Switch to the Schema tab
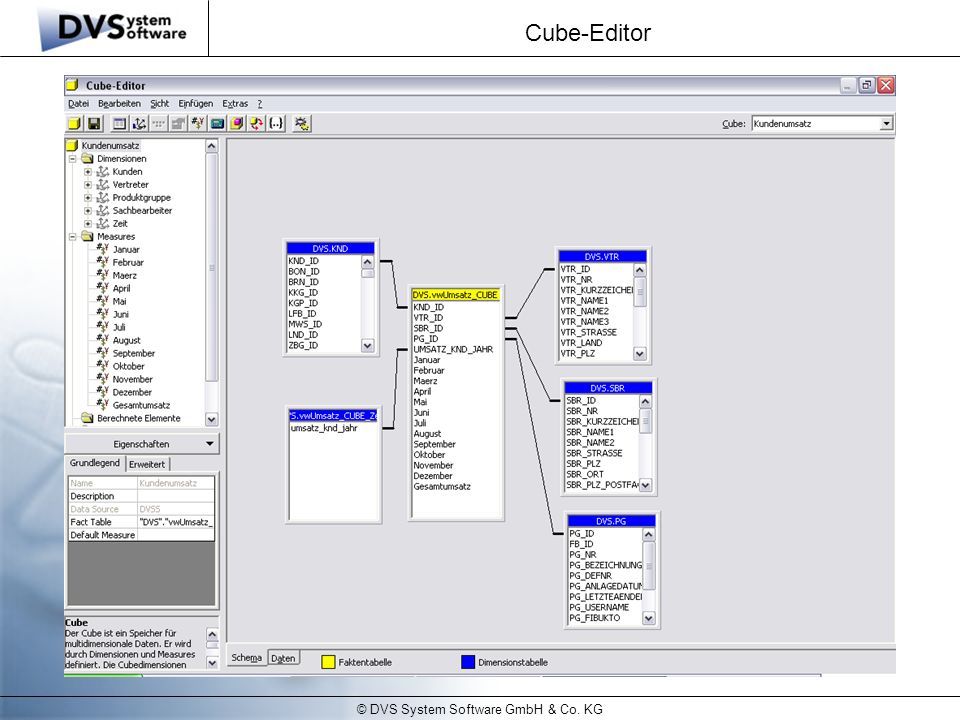This screenshot has height=720, width=960. pyautogui.click(x=247, y=658)
